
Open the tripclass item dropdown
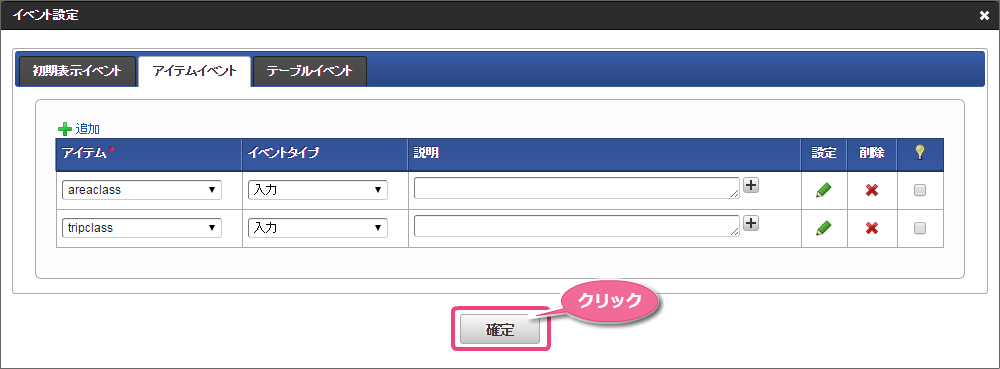point(142,228)
